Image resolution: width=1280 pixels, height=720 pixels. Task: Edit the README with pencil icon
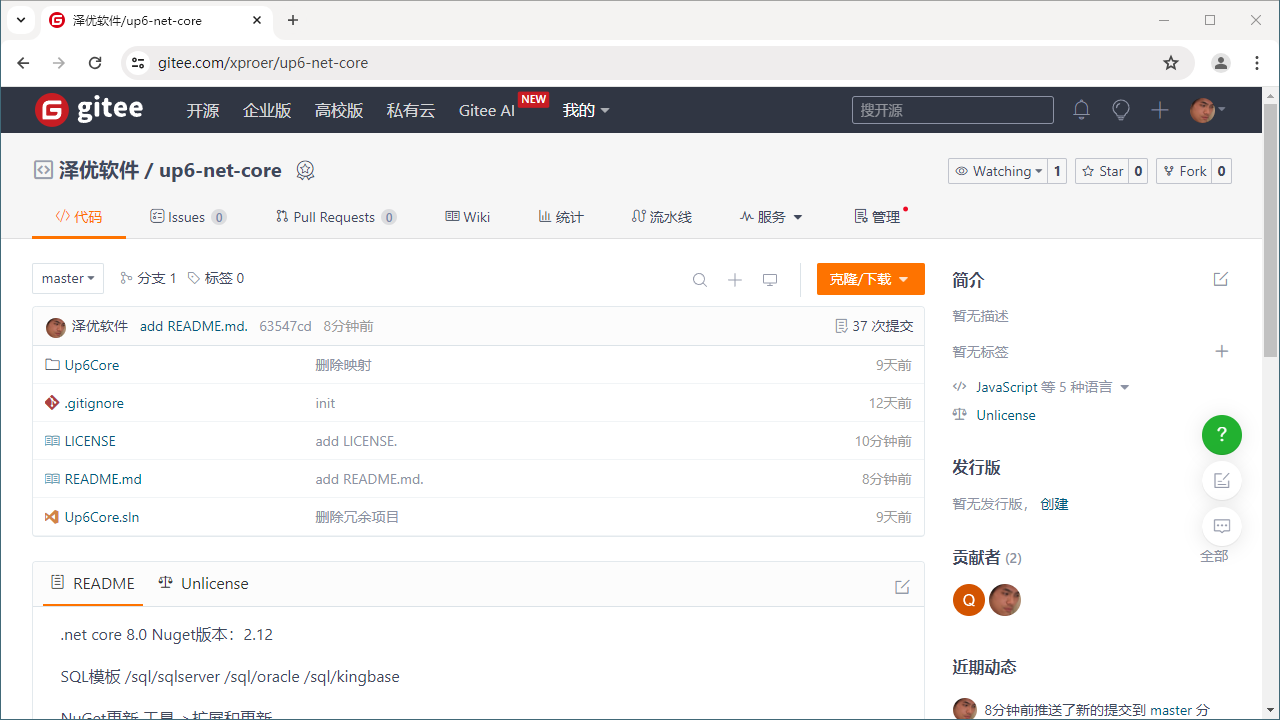[x=902, y=587]
